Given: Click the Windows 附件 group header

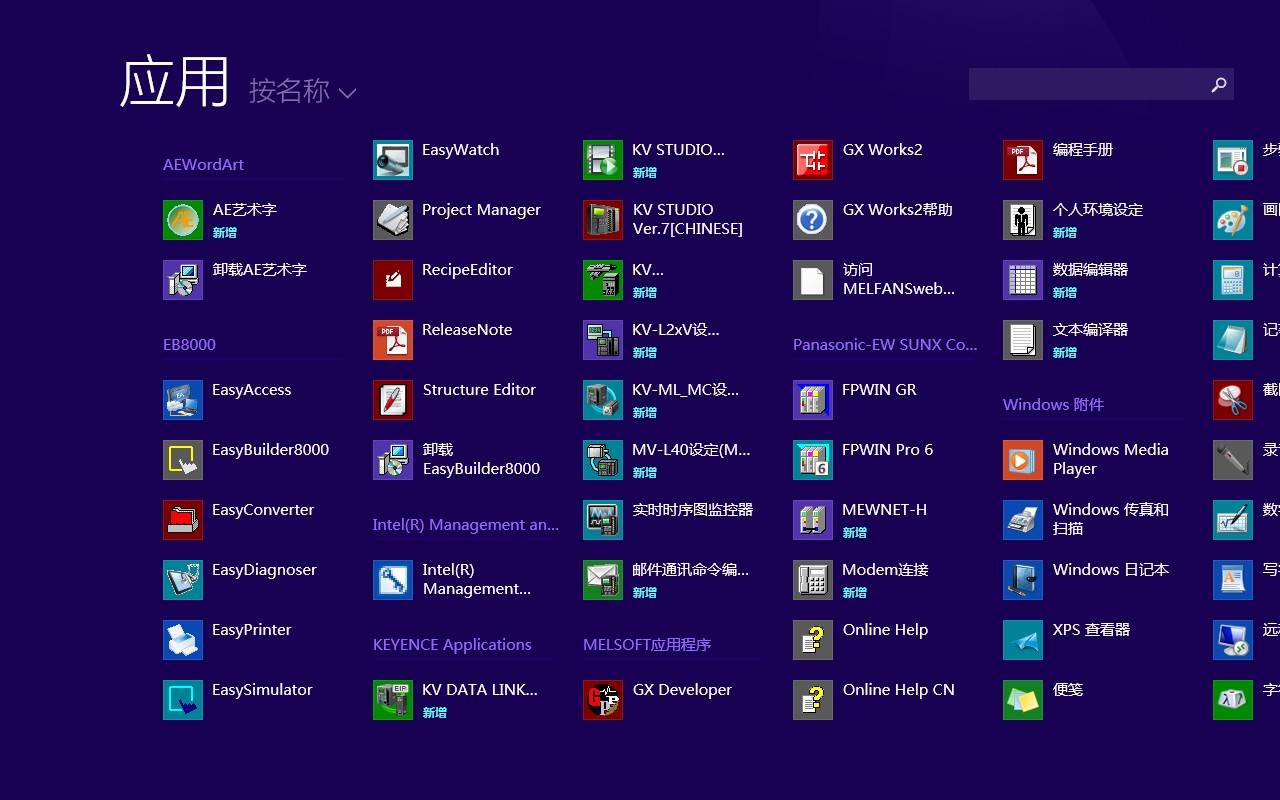Looking at the screenshot, I should tap(1053, 405).
